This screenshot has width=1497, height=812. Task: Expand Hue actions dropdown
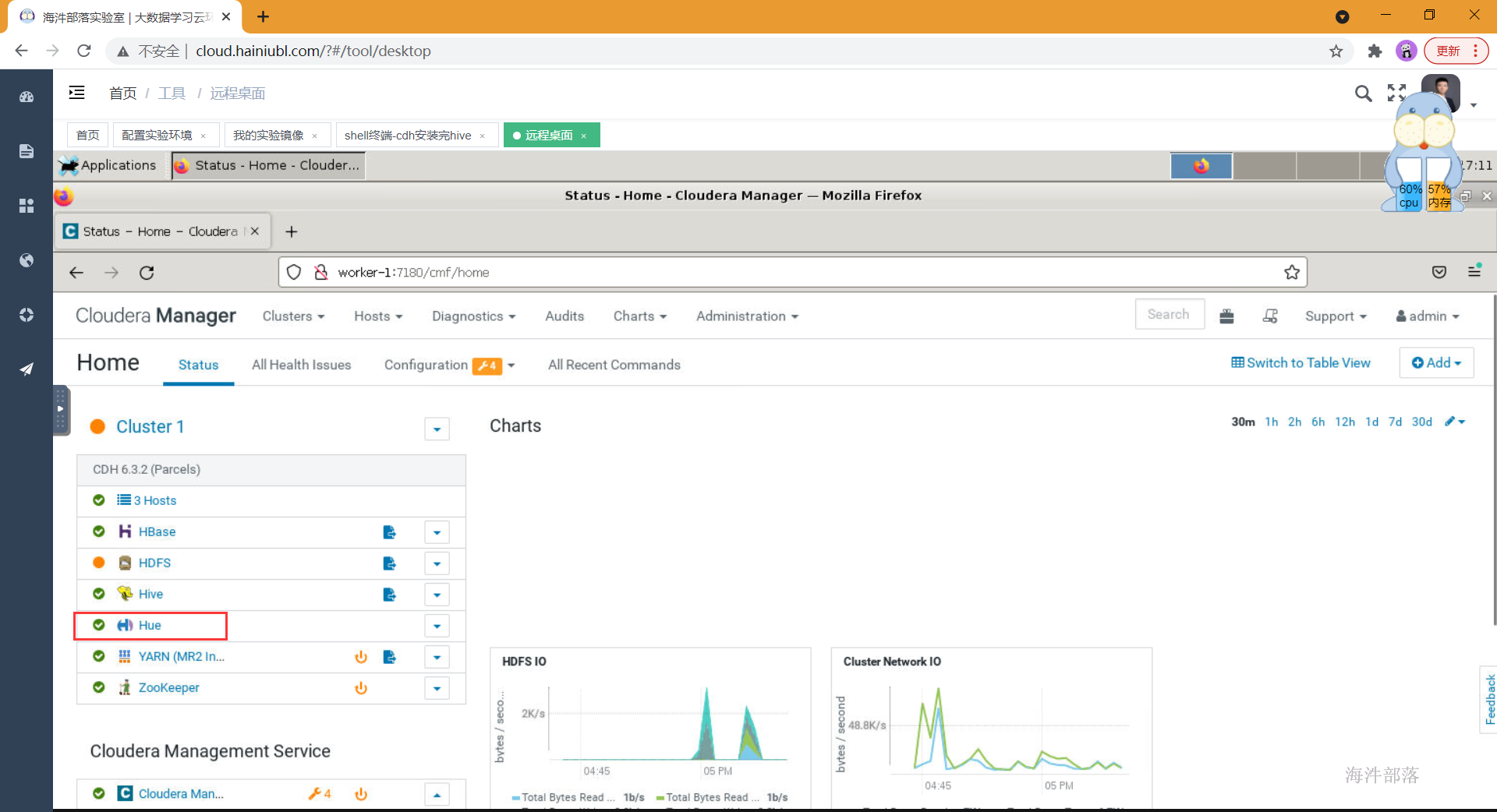coord(437,626)
